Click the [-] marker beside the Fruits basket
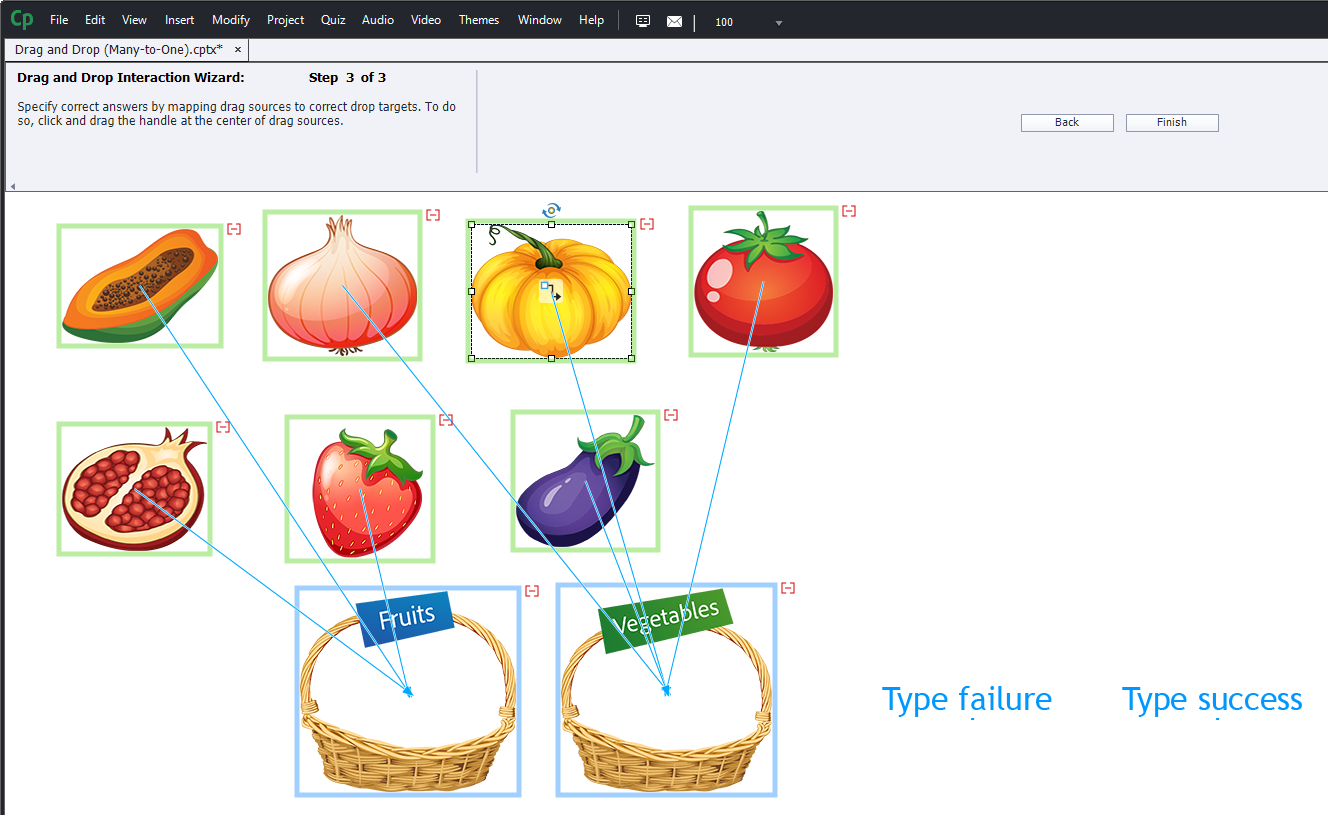The height and width of the screenshot is (815, 1328). (x=530, y=590)
